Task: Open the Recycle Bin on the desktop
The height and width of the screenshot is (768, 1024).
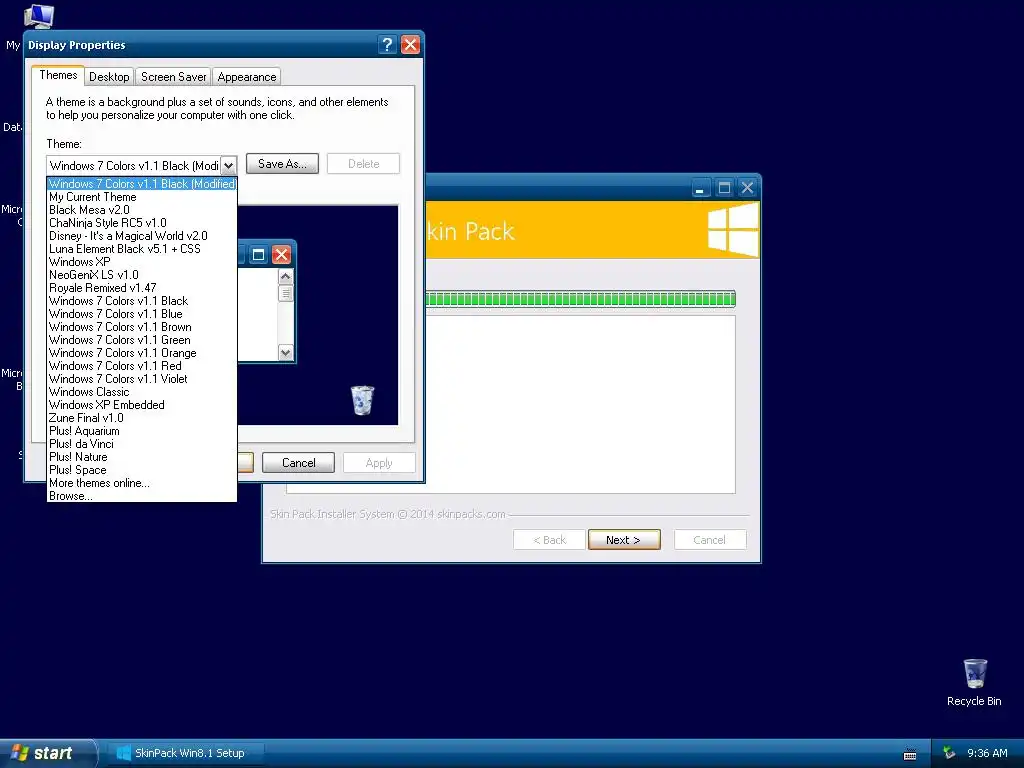Action: 974,682
